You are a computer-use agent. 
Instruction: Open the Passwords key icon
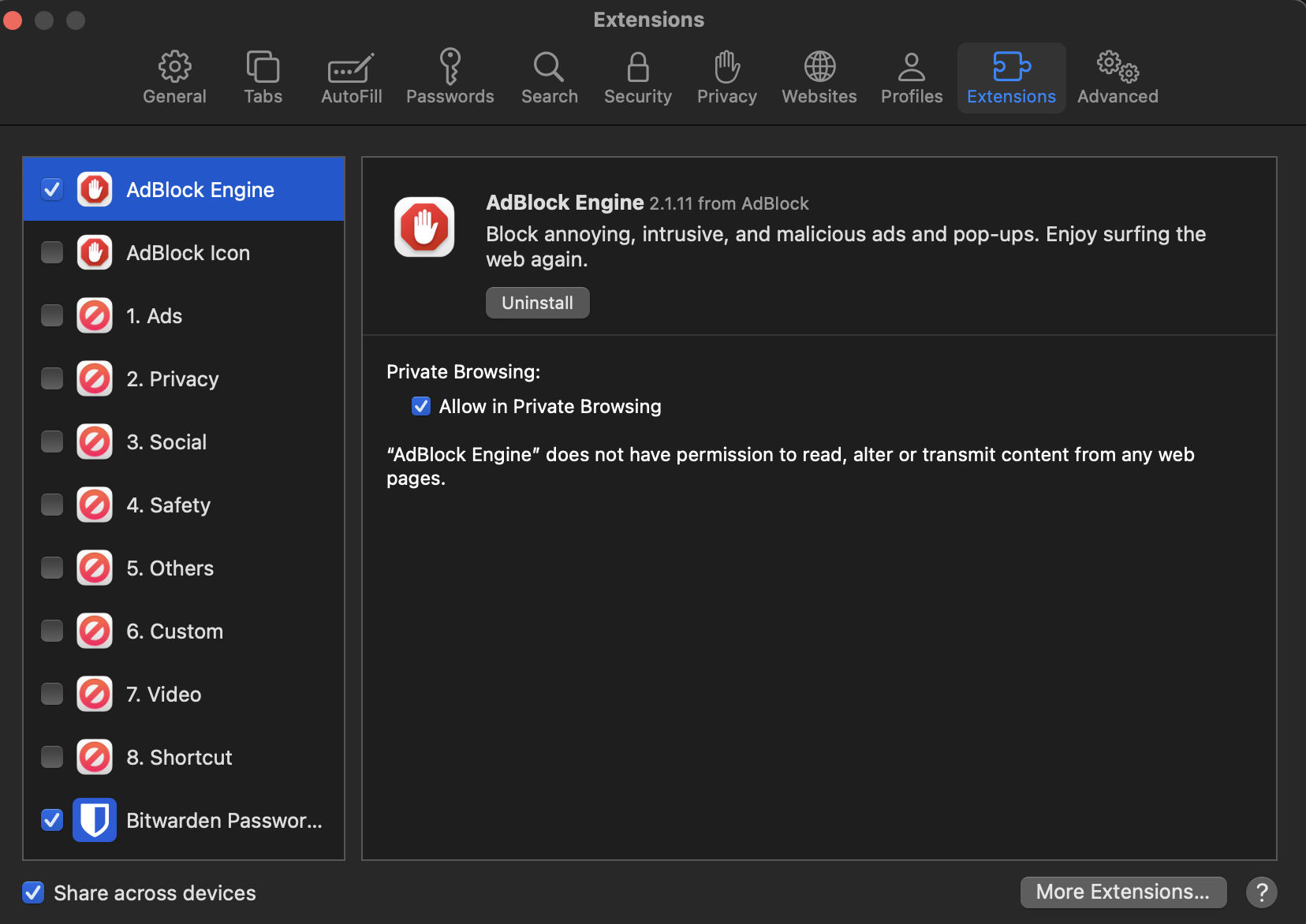coord(450,66)
